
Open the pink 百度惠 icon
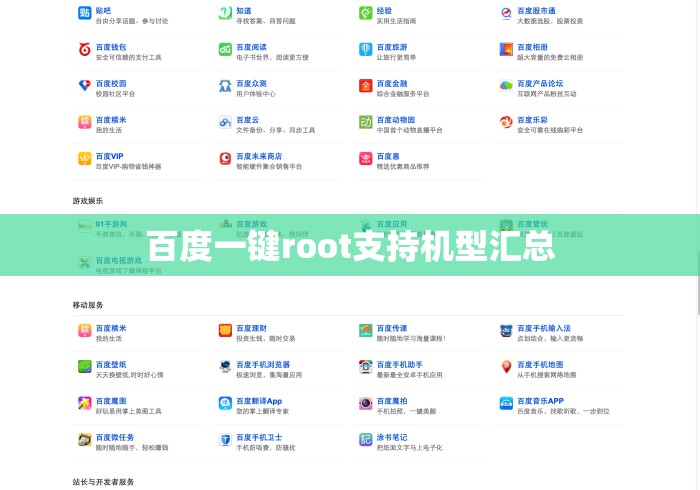point(366,158)
